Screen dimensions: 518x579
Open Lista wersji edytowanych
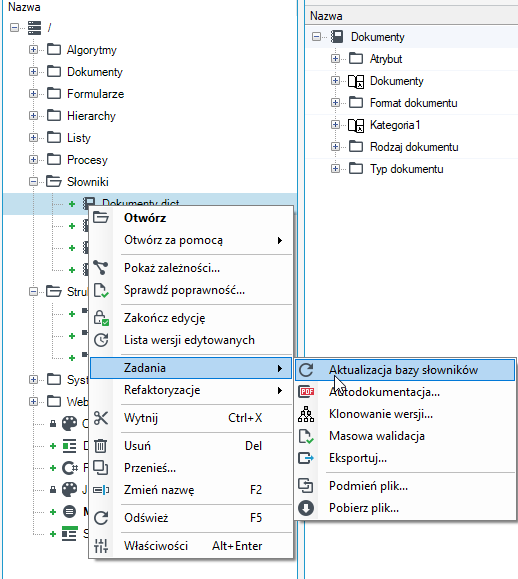pyautogui.click(x=191, y=340)
